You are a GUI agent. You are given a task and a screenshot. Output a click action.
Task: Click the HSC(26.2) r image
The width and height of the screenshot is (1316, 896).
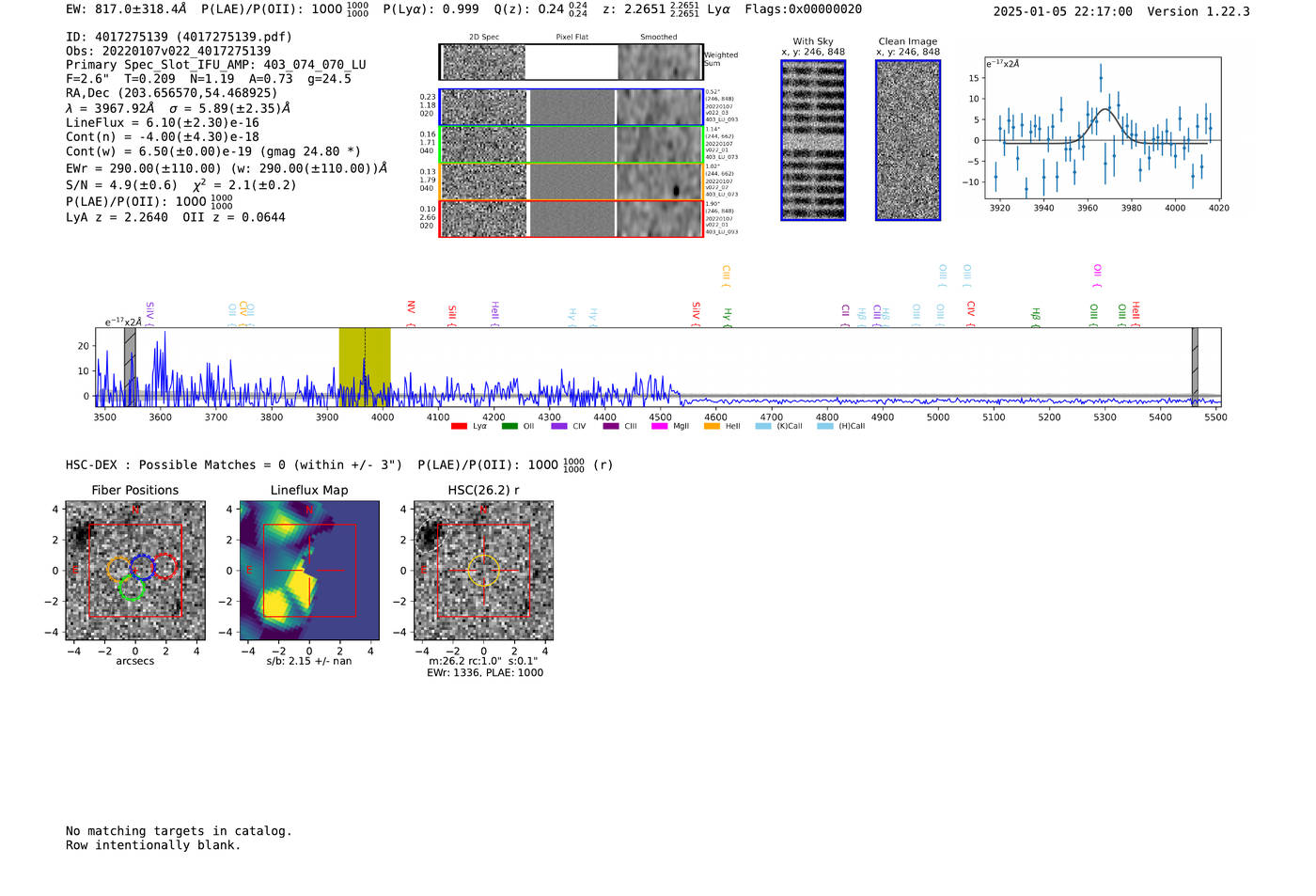[483, 571]
